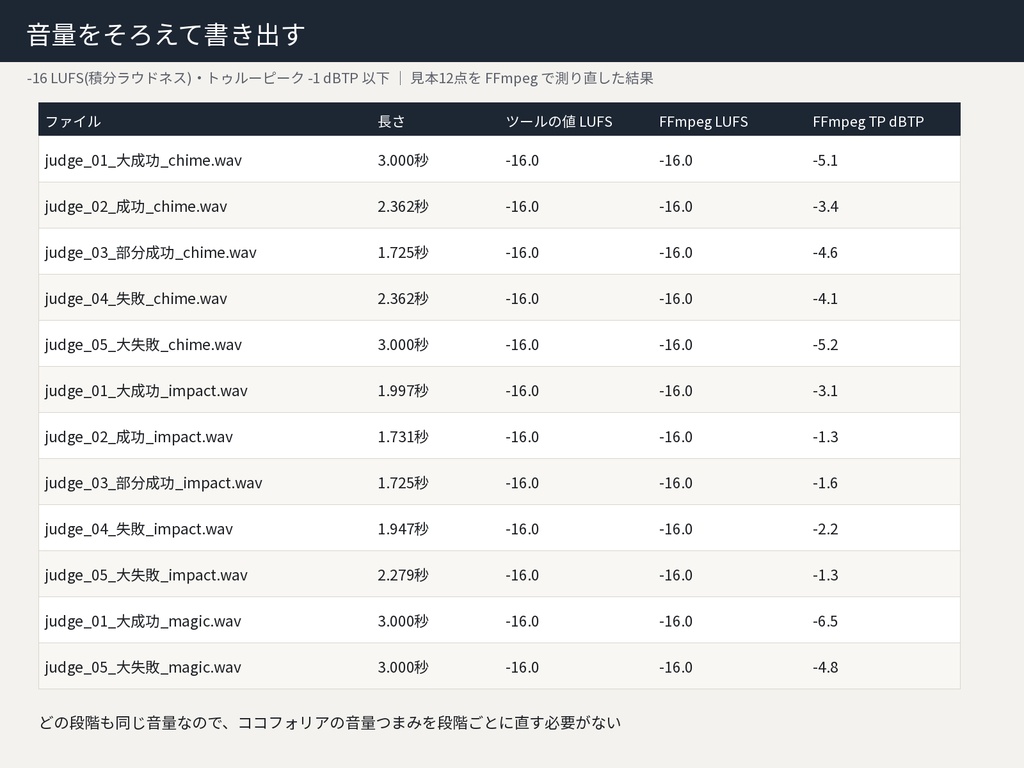1024x768 pixels.
Task: Select file name judge_01_大成功_impact.wav
Action: (x=146, y=391)
